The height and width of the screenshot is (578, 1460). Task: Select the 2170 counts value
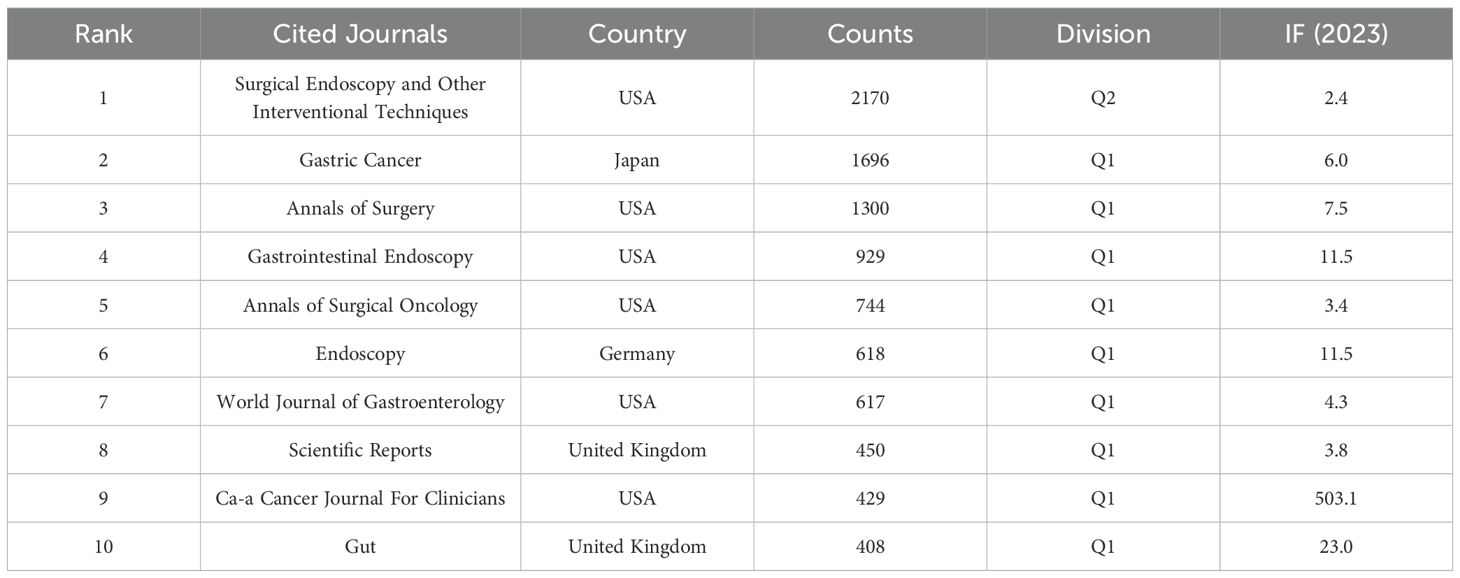(870, 98)
